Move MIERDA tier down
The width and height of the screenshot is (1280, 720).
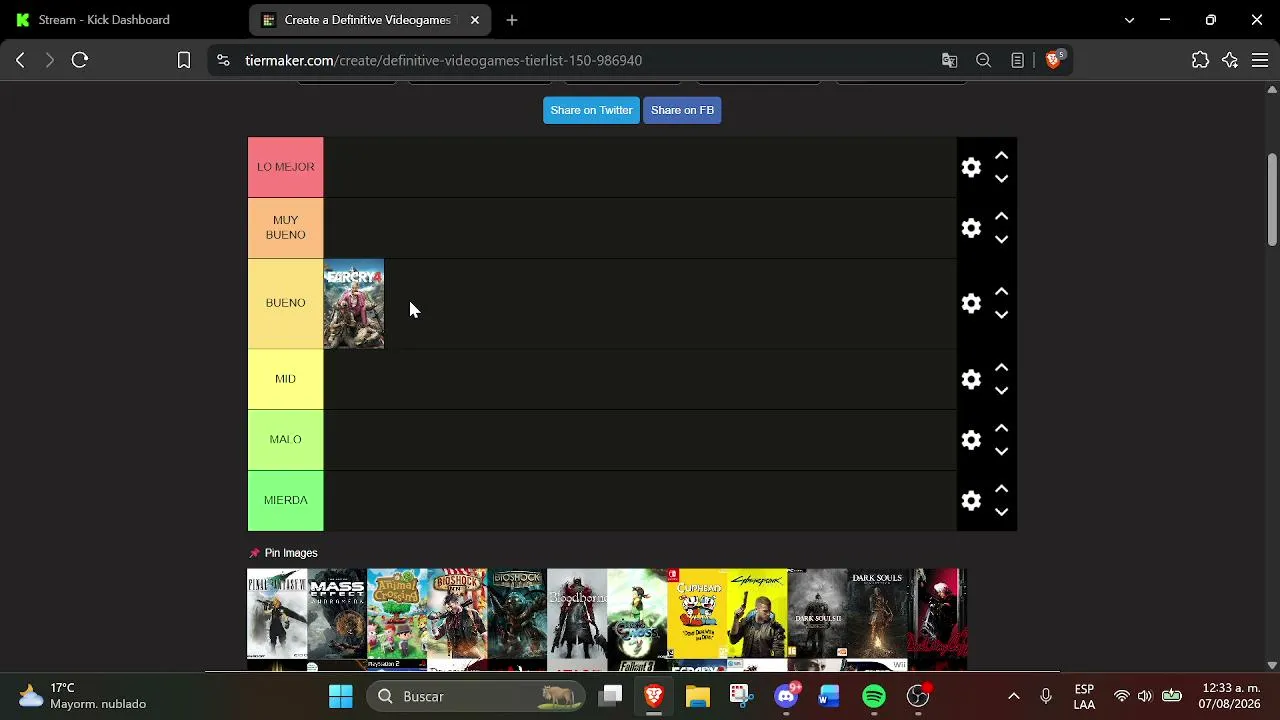pos(1001,512)
